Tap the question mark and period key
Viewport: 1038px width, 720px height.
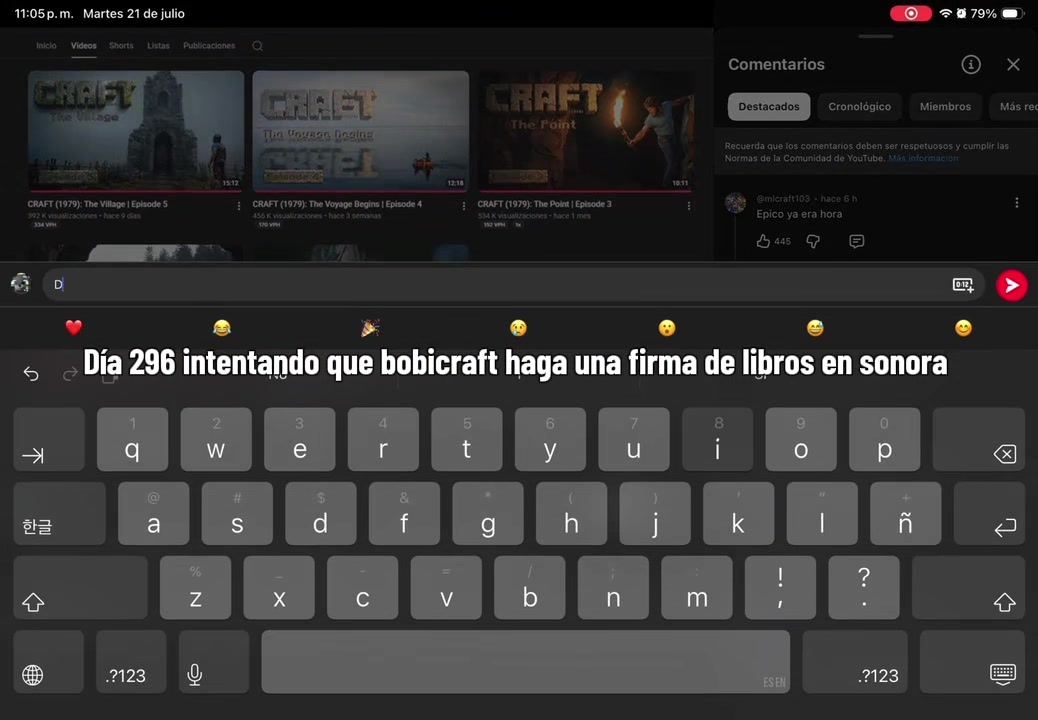(x=864, y=588)
